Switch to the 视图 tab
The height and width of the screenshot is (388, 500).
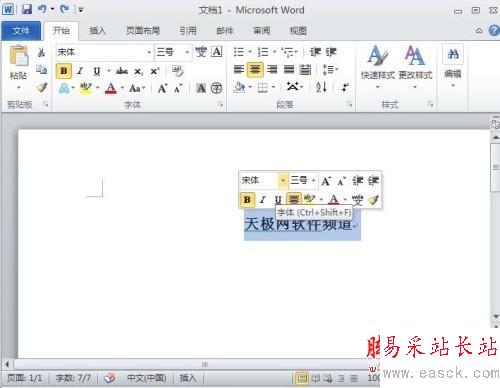click(298, 31)
